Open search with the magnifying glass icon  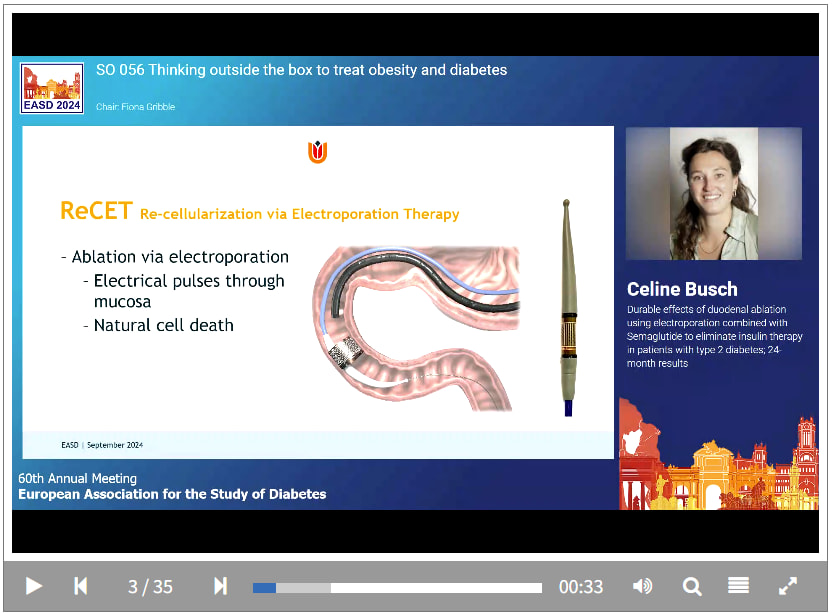coord(691,586)
